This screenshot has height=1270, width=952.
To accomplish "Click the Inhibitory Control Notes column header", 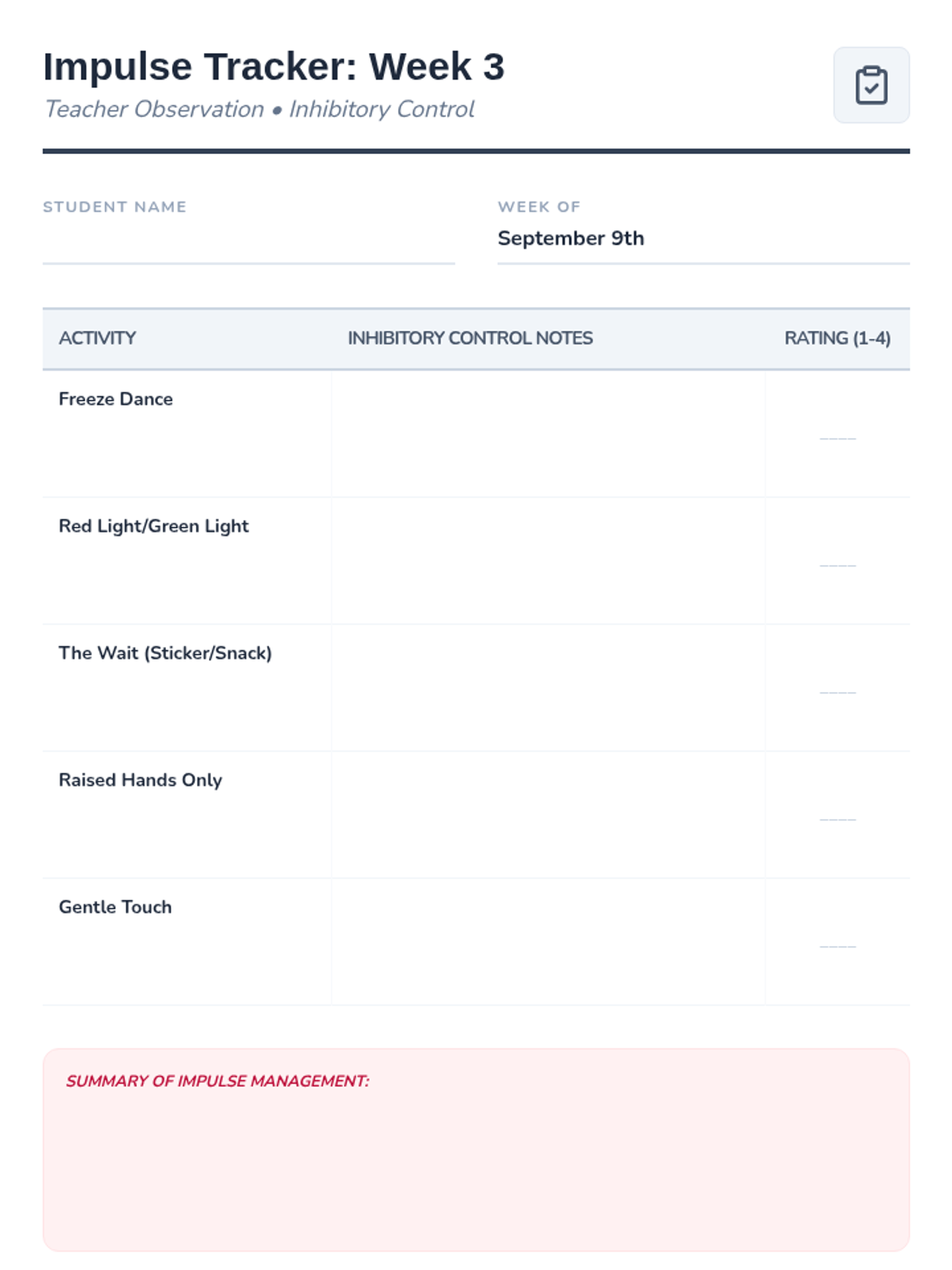I will click(x=470, y=338).
